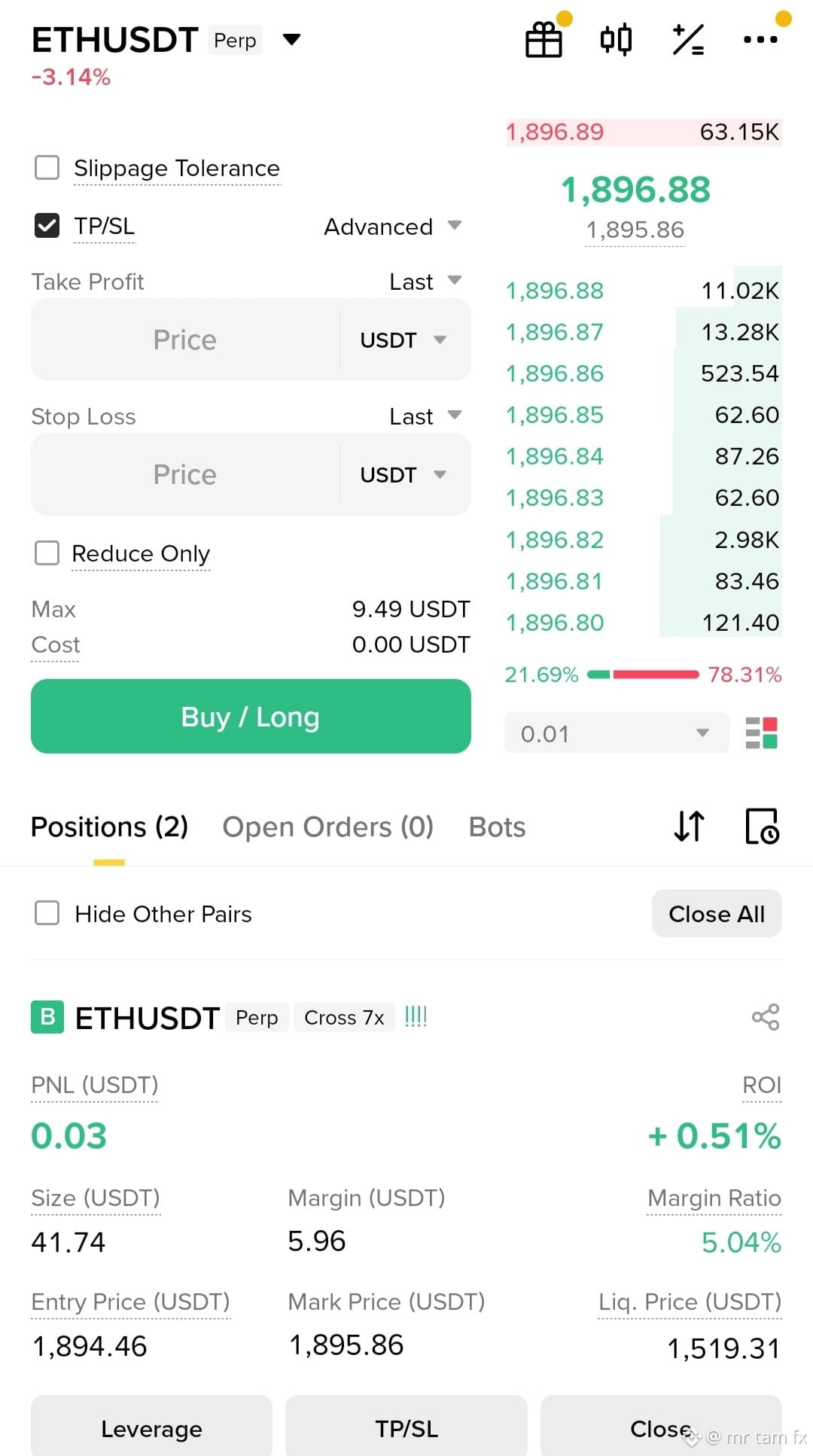Switch to the Bots tab

click(497, 827)
